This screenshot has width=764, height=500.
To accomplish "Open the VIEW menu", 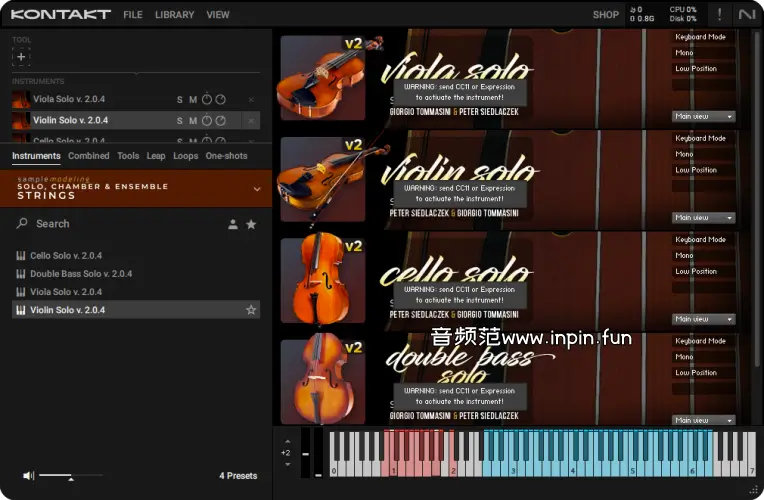I will 217,15.
